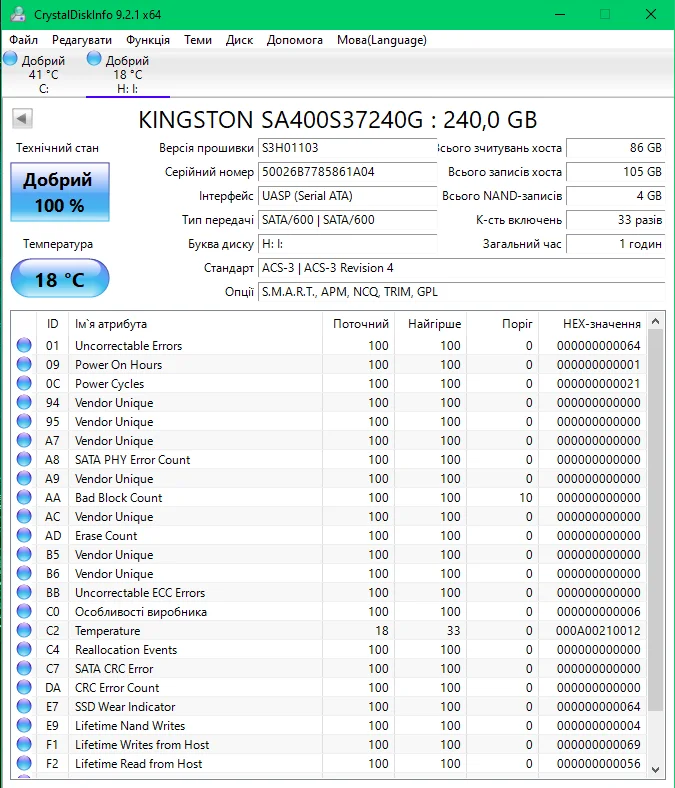
Task: Click the features field S.M.A.R.T., APM, NCQ, TRIM, GPL
Action: (461, 292)
